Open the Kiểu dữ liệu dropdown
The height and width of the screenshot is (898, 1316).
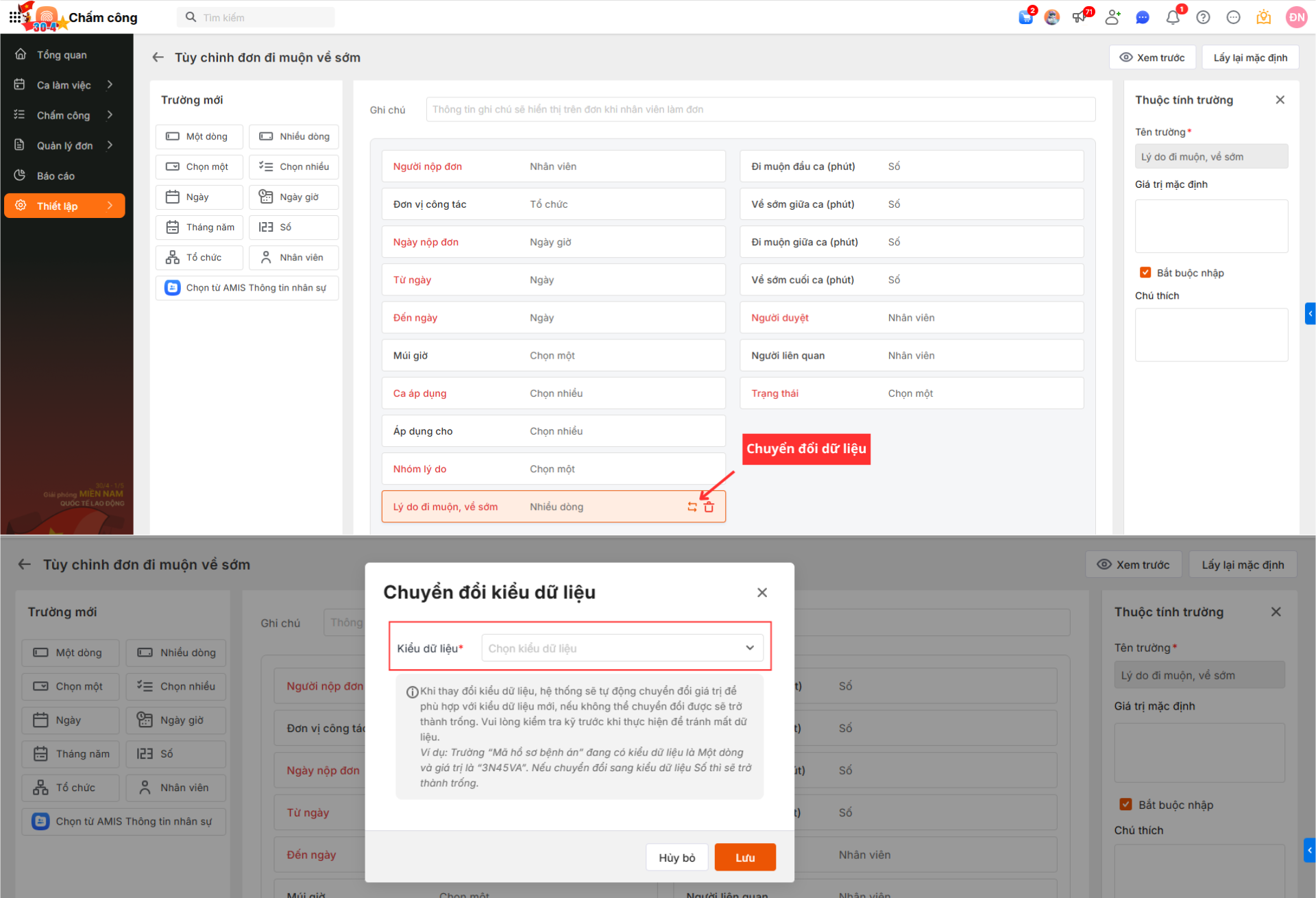coord(622,648)
